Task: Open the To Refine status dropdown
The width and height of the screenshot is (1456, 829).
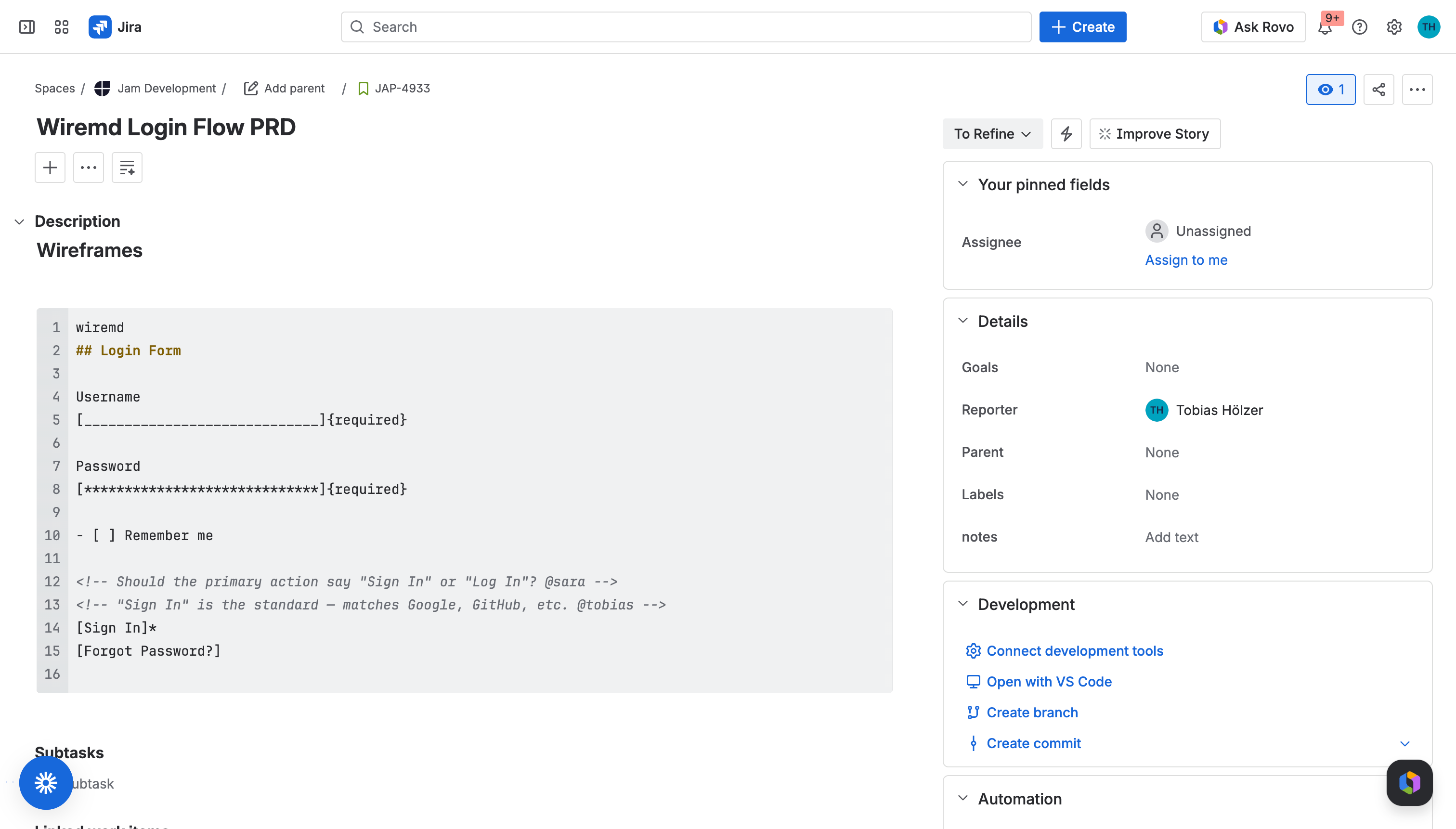Action: pyautogui.click(x=992, y=134)
